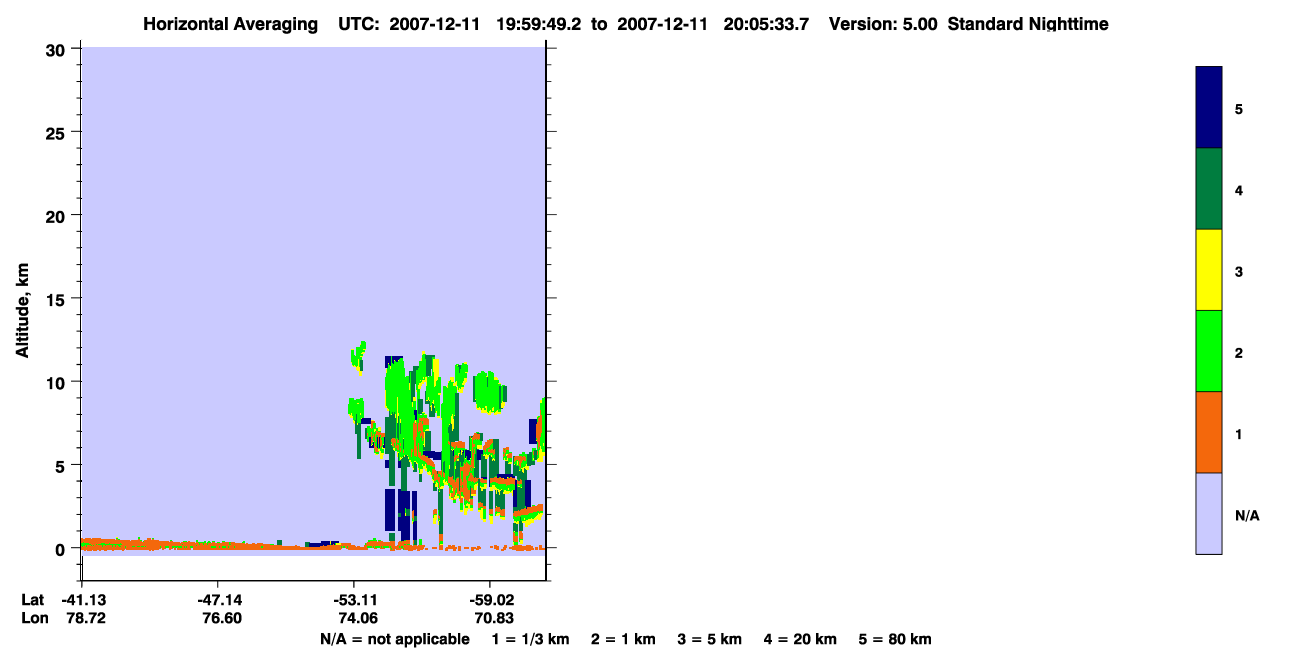Image resolution: width=1300 pixels, height=667 pixels.
Task: Click the longitude value 70.83
Action: 489,619
